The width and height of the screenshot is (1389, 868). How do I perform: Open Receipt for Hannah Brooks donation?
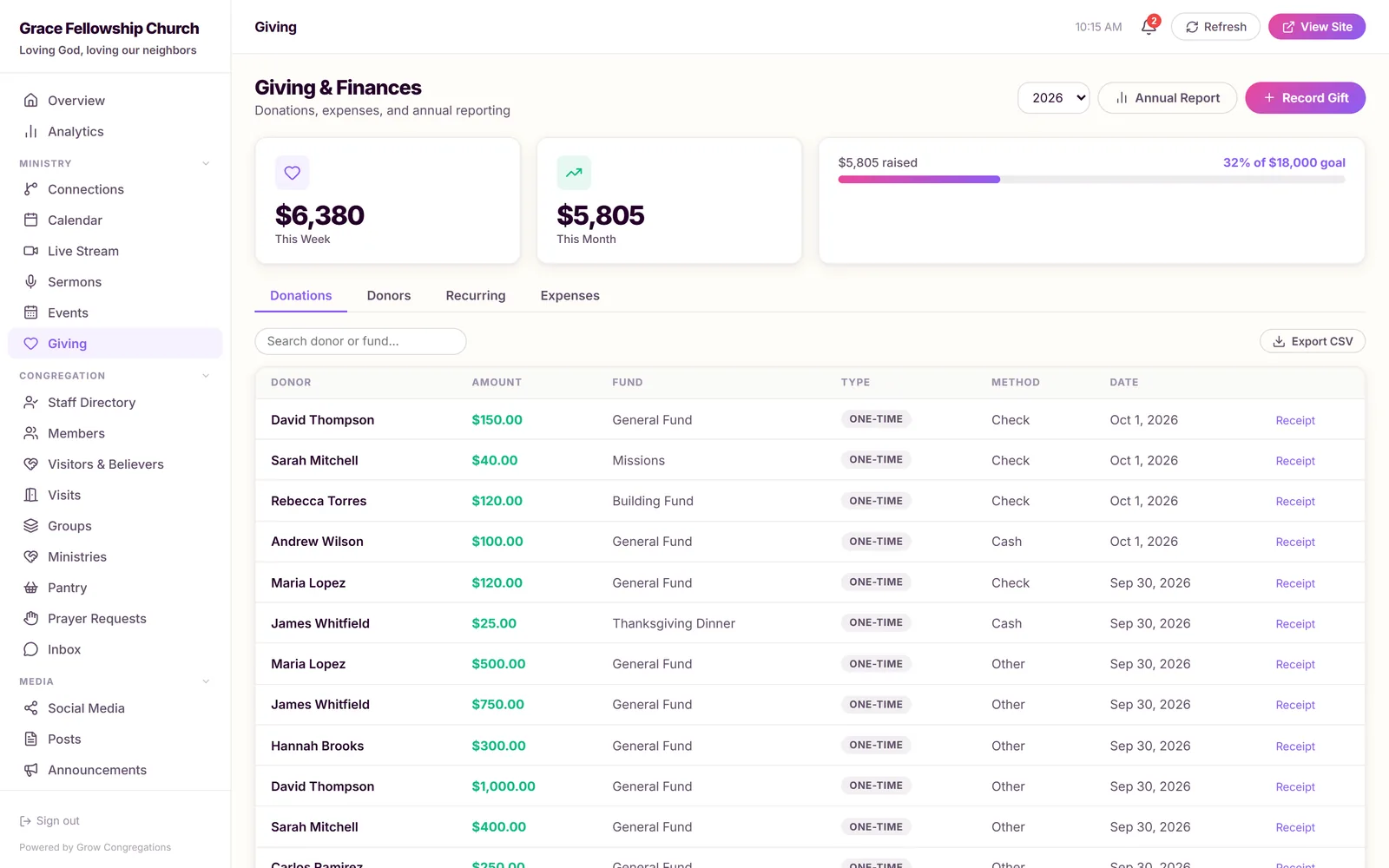1295,746
